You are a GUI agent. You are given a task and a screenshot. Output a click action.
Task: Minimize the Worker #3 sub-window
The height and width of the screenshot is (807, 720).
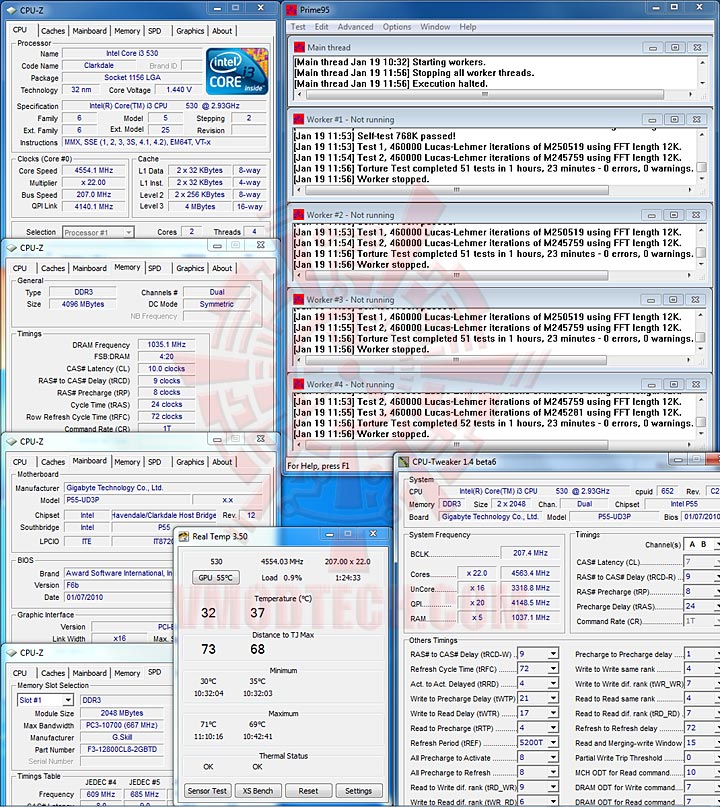tap(651, 300)
